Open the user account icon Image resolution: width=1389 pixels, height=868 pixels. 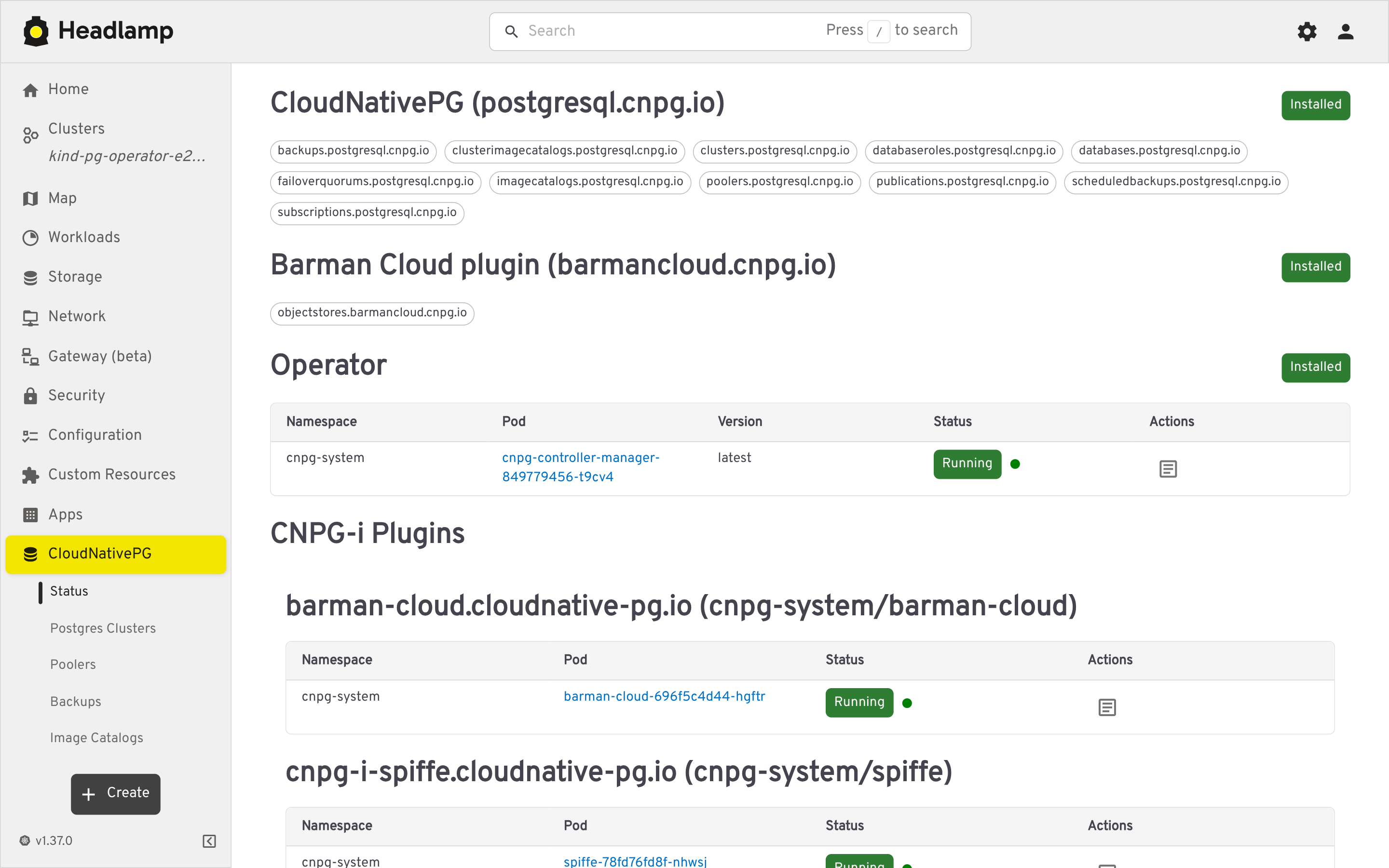[1346, 31]
